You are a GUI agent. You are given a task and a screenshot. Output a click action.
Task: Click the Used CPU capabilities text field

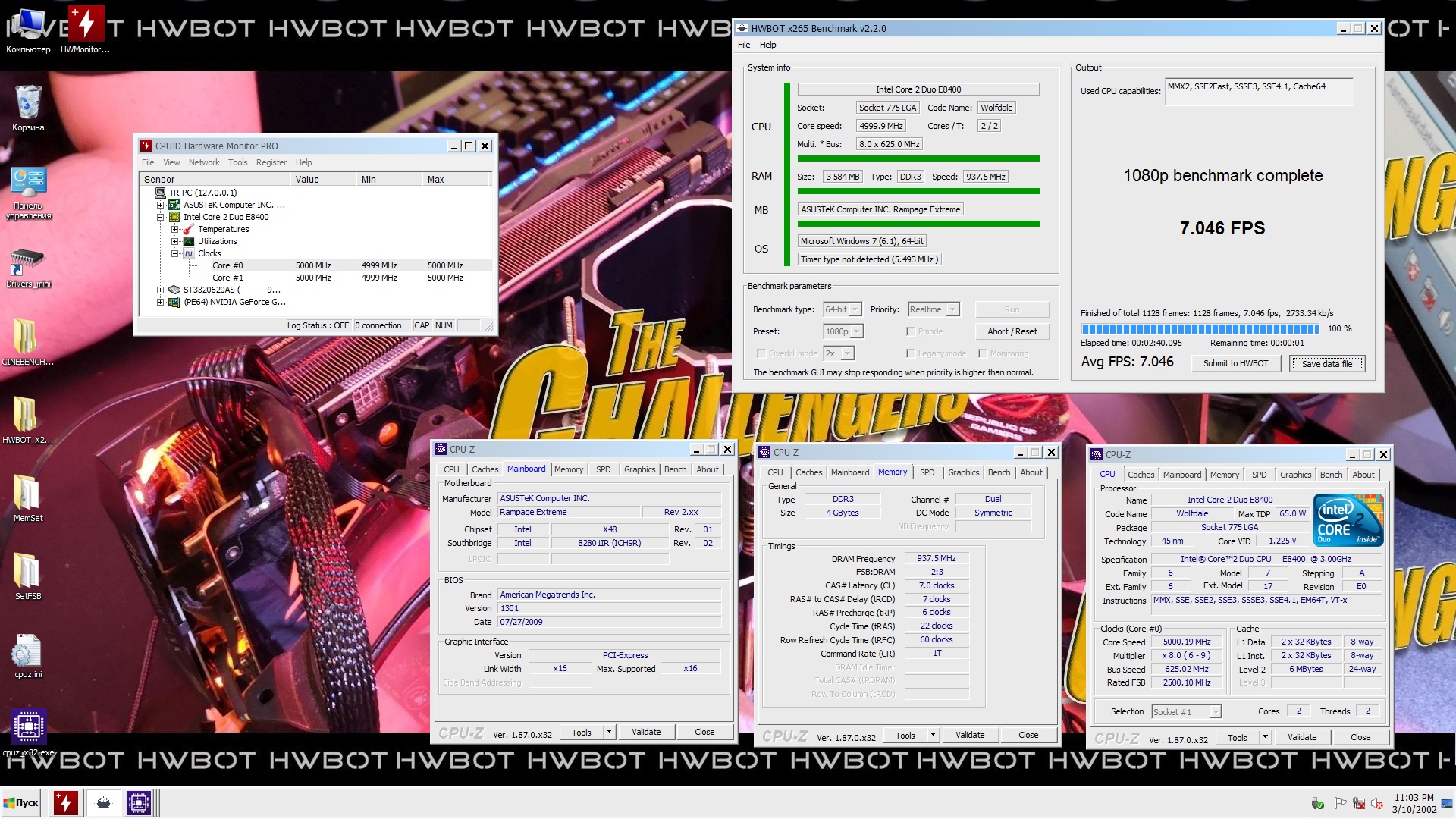1259,91
